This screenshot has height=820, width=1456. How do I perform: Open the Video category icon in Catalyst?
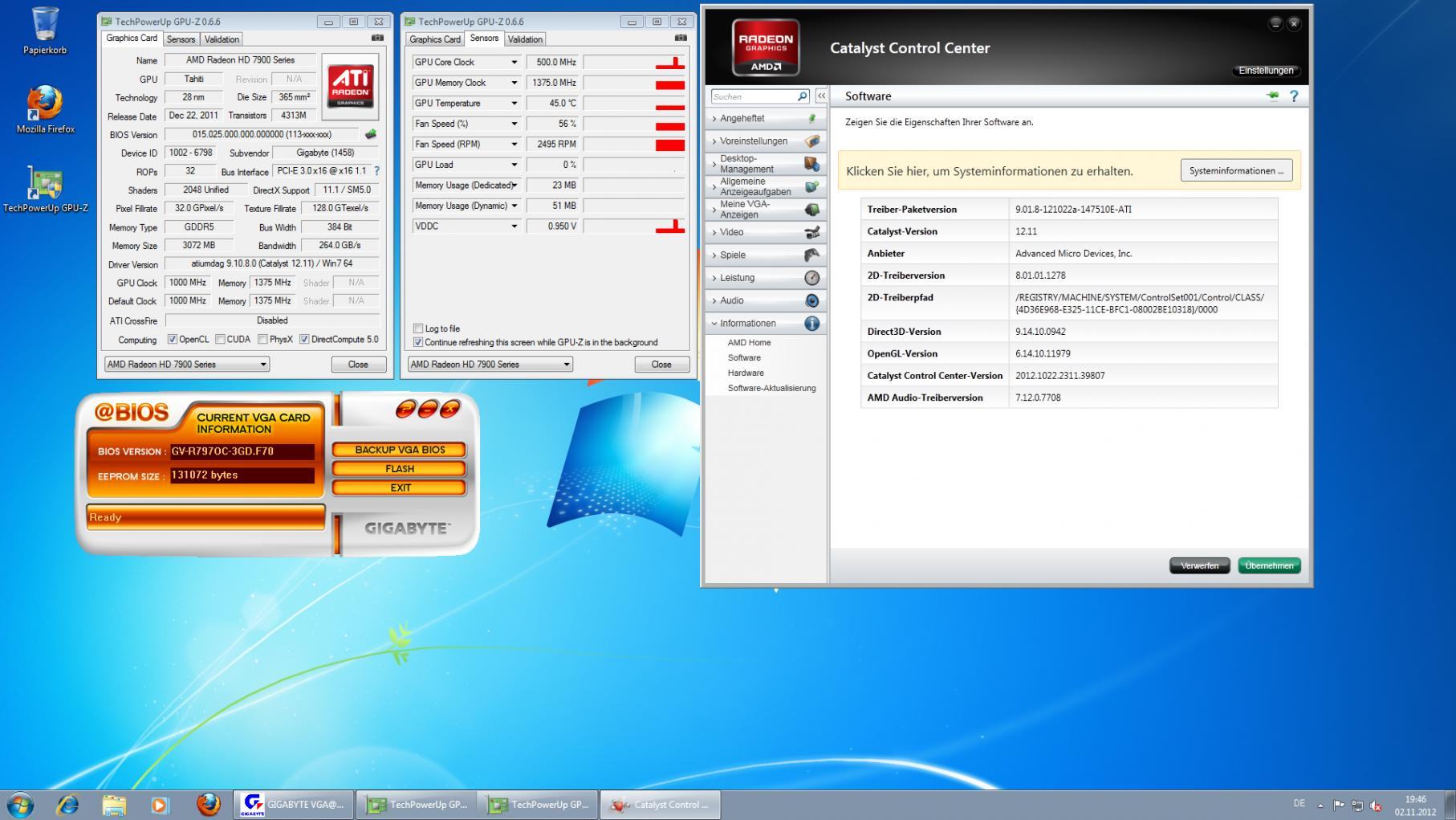point(812,232)
